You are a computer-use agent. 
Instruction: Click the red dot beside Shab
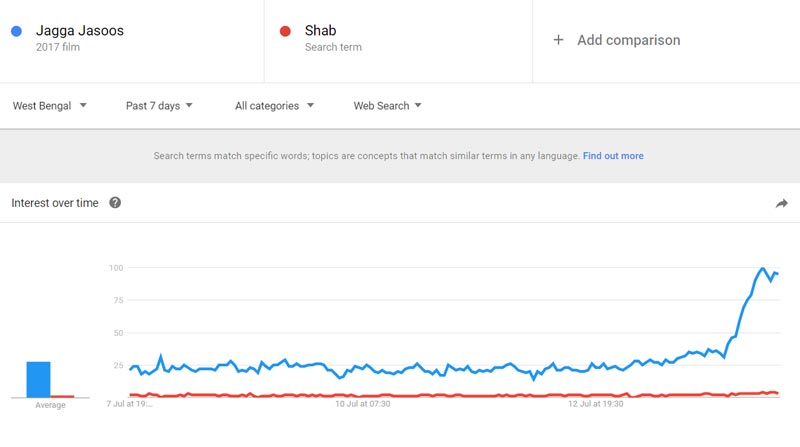click(x=285, y=31)
